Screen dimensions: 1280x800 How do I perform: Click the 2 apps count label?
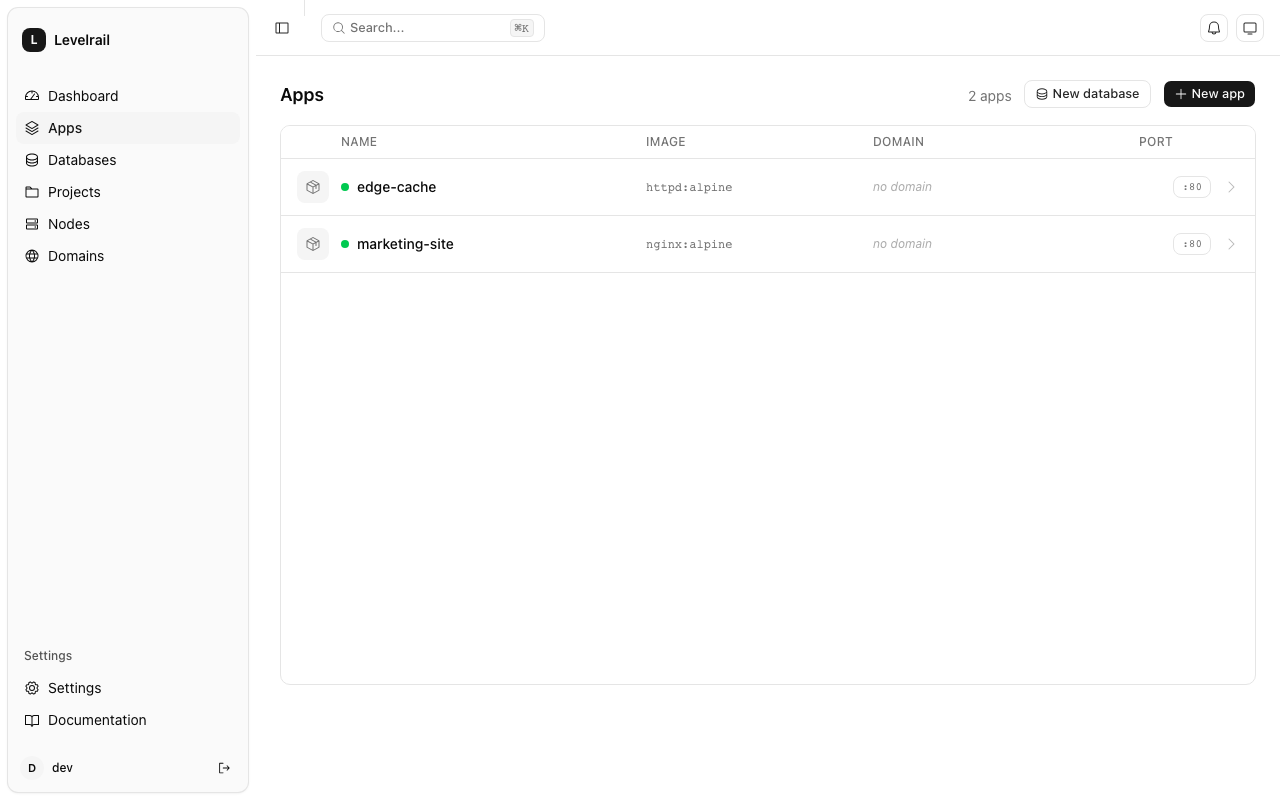[x=990, y=96]
